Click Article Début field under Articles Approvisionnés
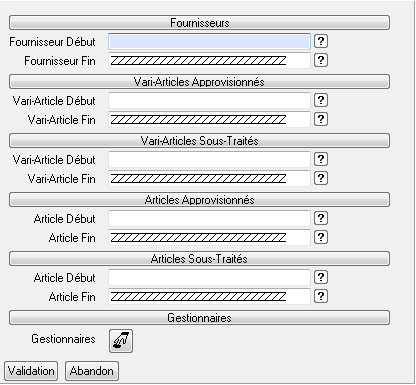The image size is (416, 385). [209, 219]
